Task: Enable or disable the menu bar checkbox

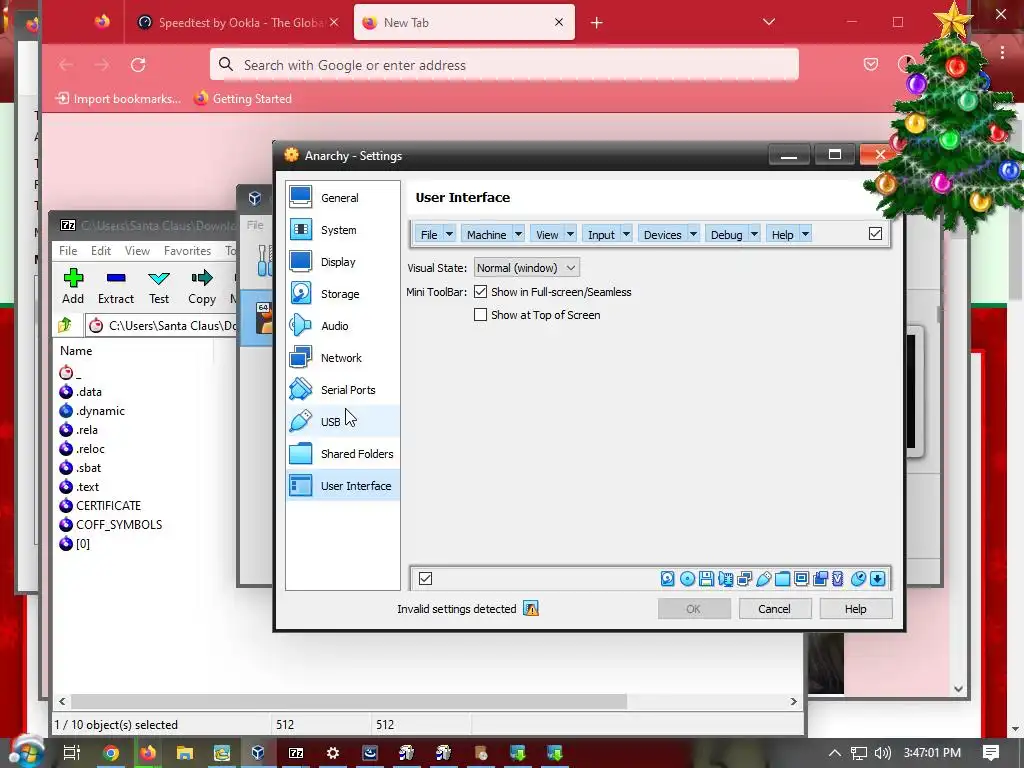Action: pos(875,234)
